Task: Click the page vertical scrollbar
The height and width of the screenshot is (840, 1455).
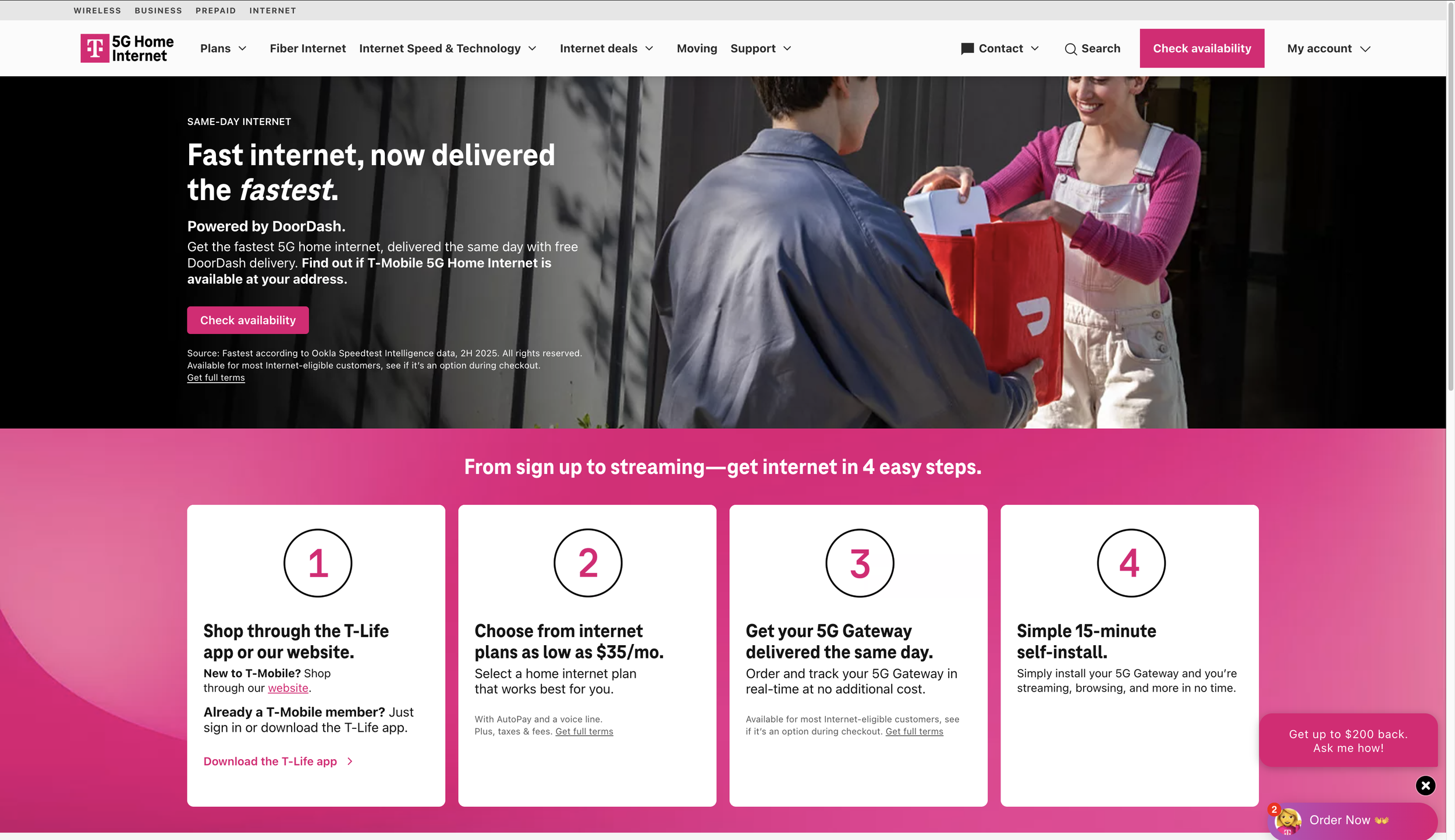Action: coord(1450,198)
